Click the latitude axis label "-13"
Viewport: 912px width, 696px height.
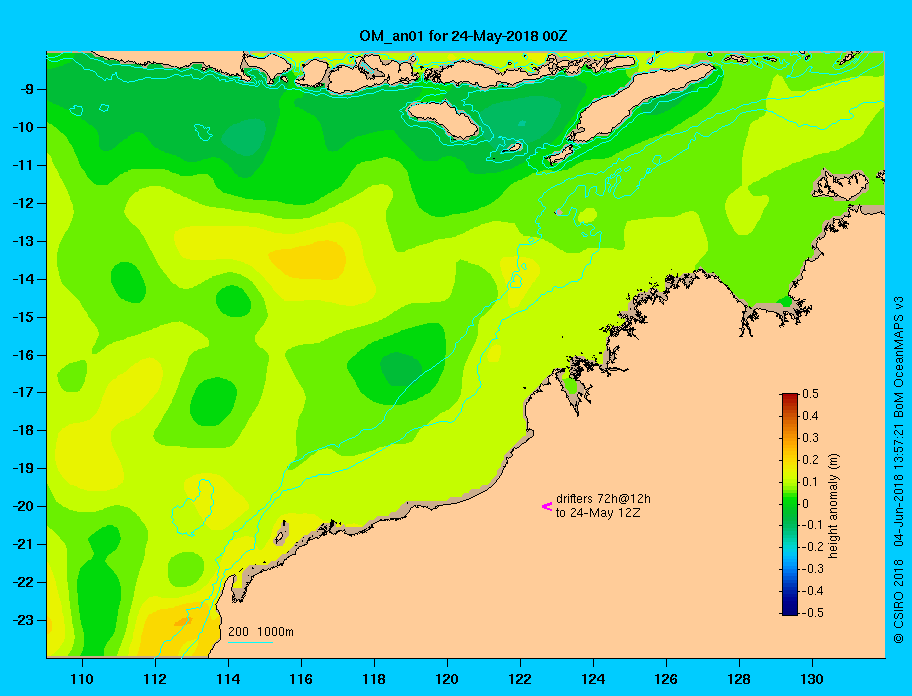(x=23, y=241)
